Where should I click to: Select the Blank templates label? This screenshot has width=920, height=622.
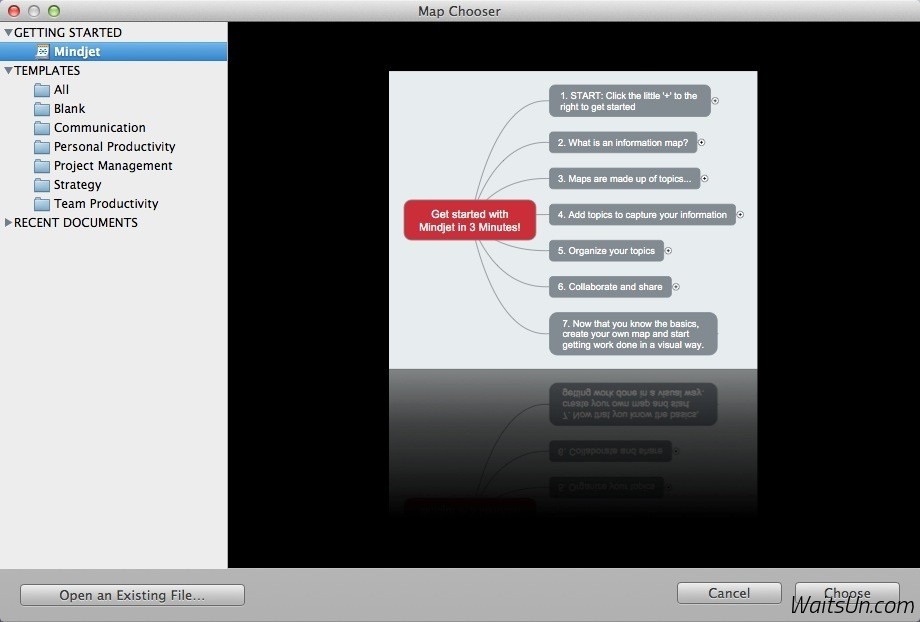click(x=69, y=109)
